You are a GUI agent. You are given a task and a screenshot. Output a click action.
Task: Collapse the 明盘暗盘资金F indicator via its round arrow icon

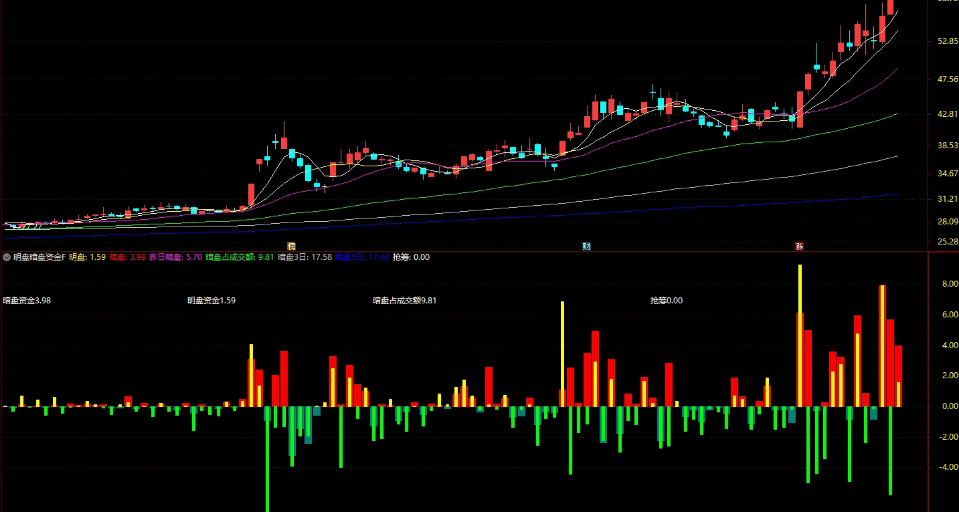(7, 258)
